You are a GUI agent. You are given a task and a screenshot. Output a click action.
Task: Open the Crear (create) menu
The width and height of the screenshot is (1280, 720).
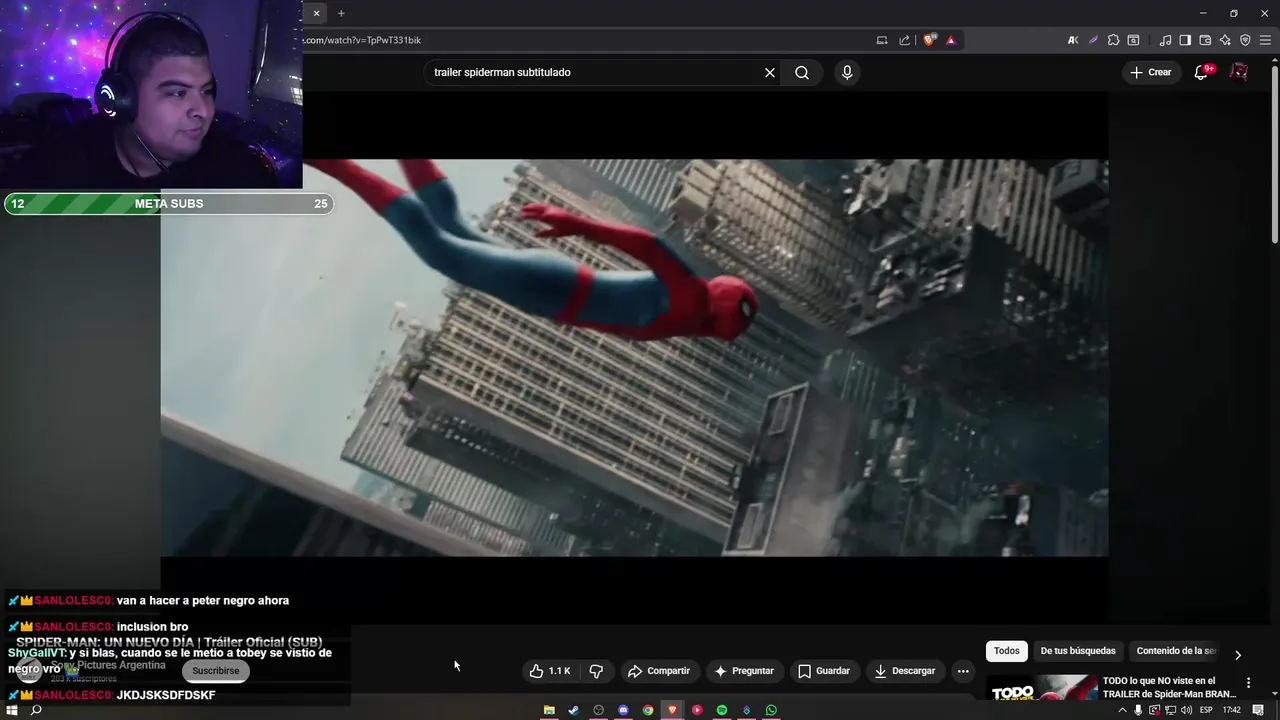(1150, 72)
